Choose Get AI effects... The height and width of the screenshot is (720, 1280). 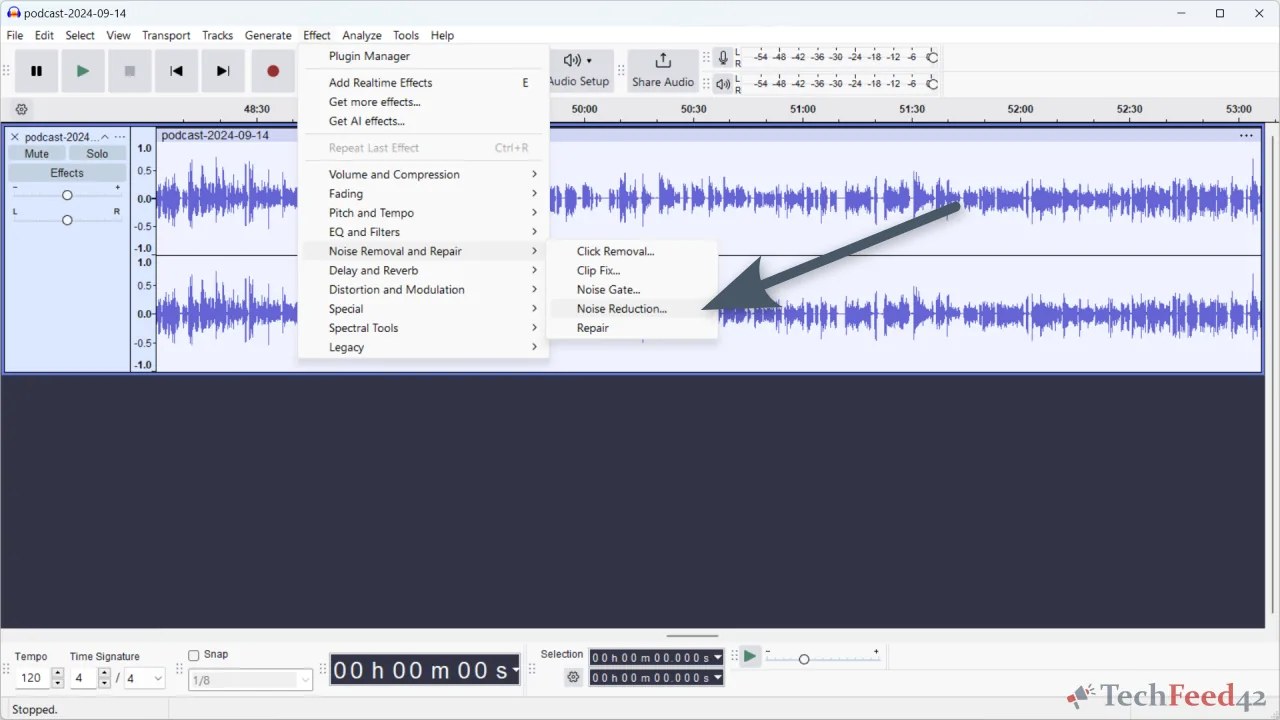coord(423,121)
